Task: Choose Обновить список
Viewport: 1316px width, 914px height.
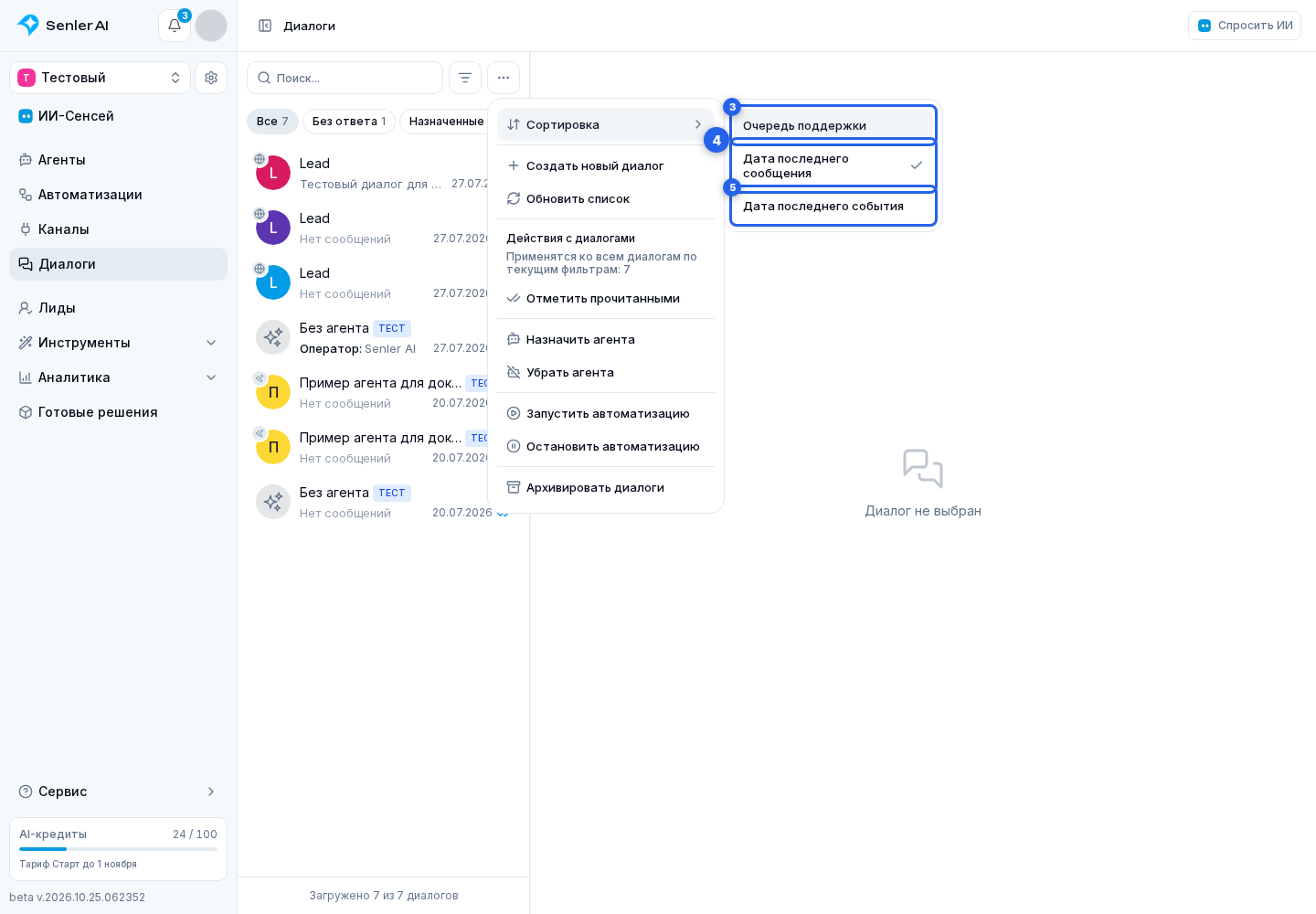Action: 606,198
